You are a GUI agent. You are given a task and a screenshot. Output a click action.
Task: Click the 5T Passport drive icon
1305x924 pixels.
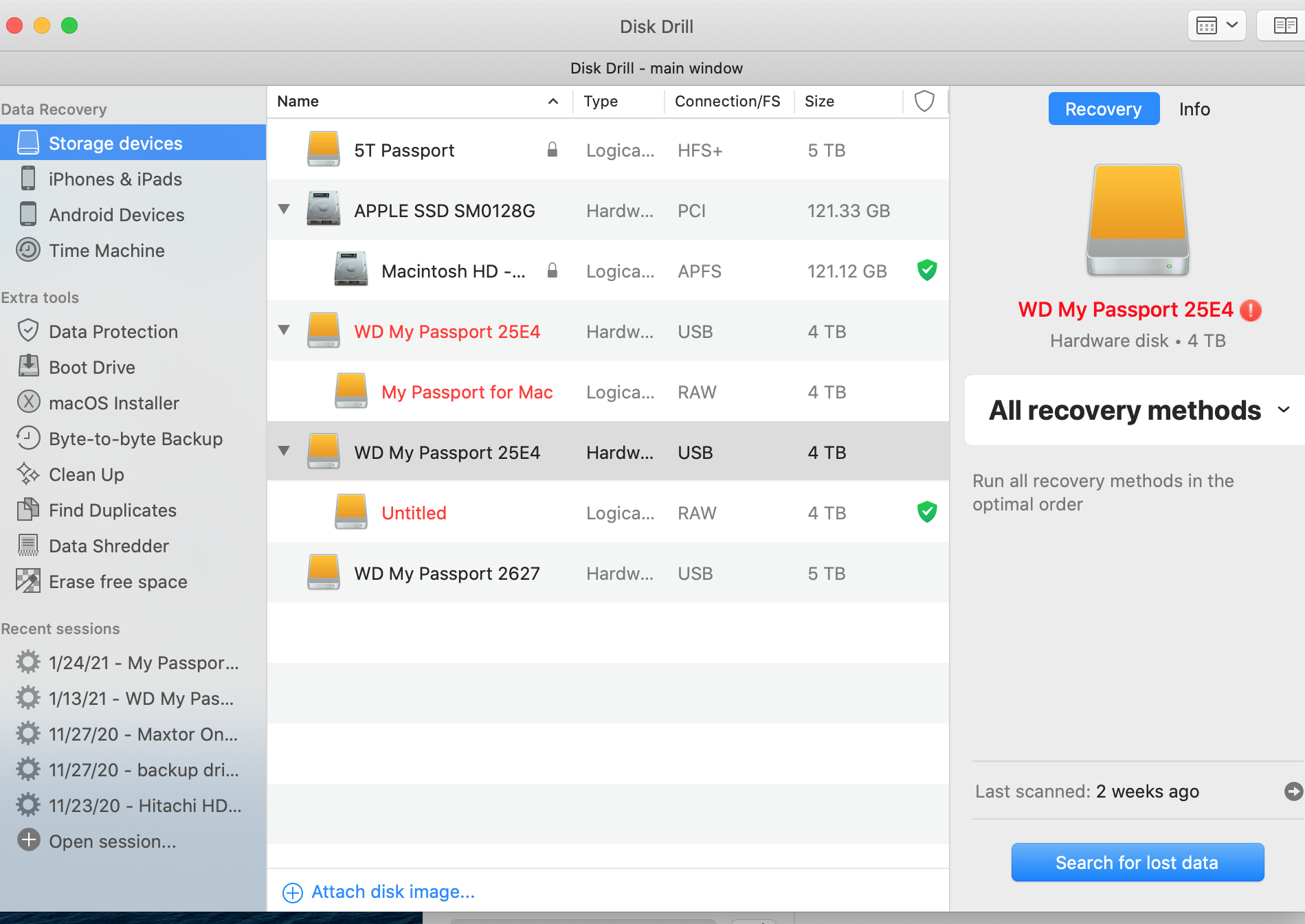323,149
